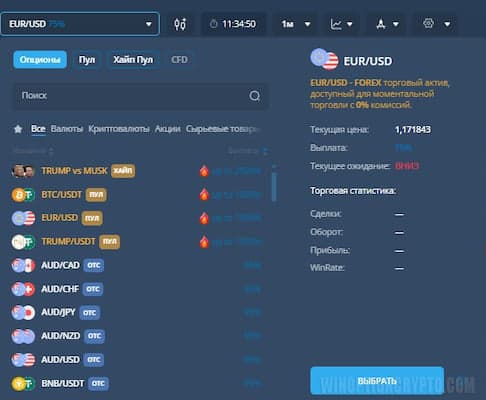Screen dimensions: 486x400
Task: Click the AUD/USD flags icon
Action: tap(23, 360)
